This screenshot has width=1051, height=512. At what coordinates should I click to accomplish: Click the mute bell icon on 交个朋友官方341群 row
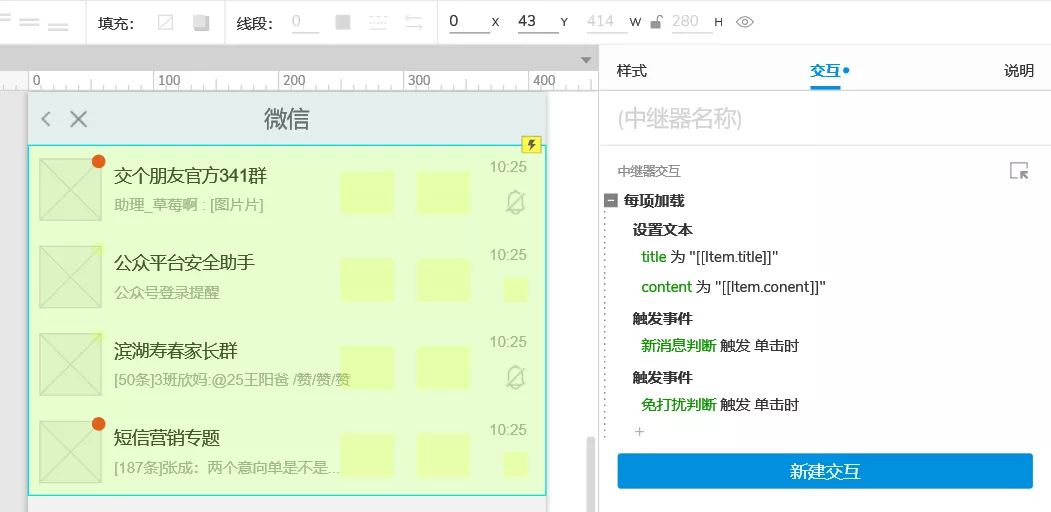pos(515,202)
